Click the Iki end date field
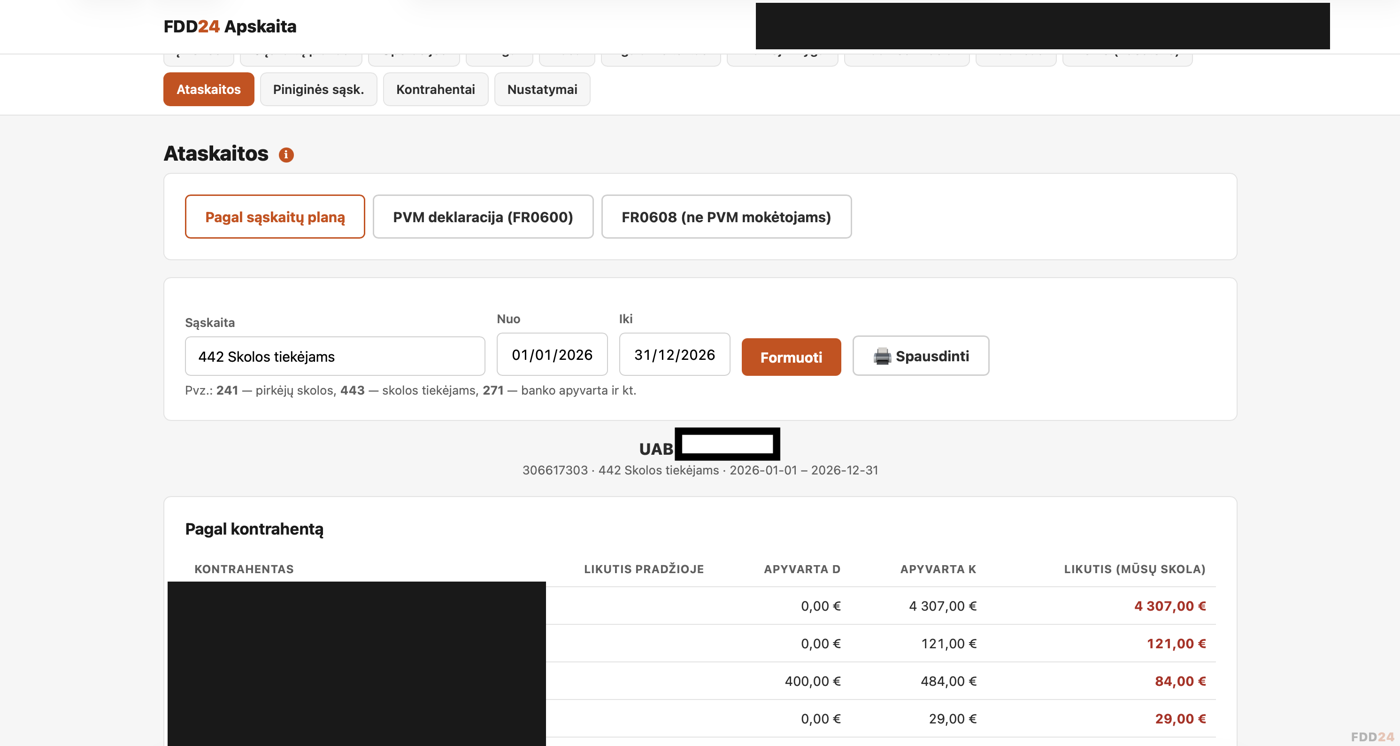The height and width of the screenshot is (746, 1400). pyautogui.click(x=674, y=355)
